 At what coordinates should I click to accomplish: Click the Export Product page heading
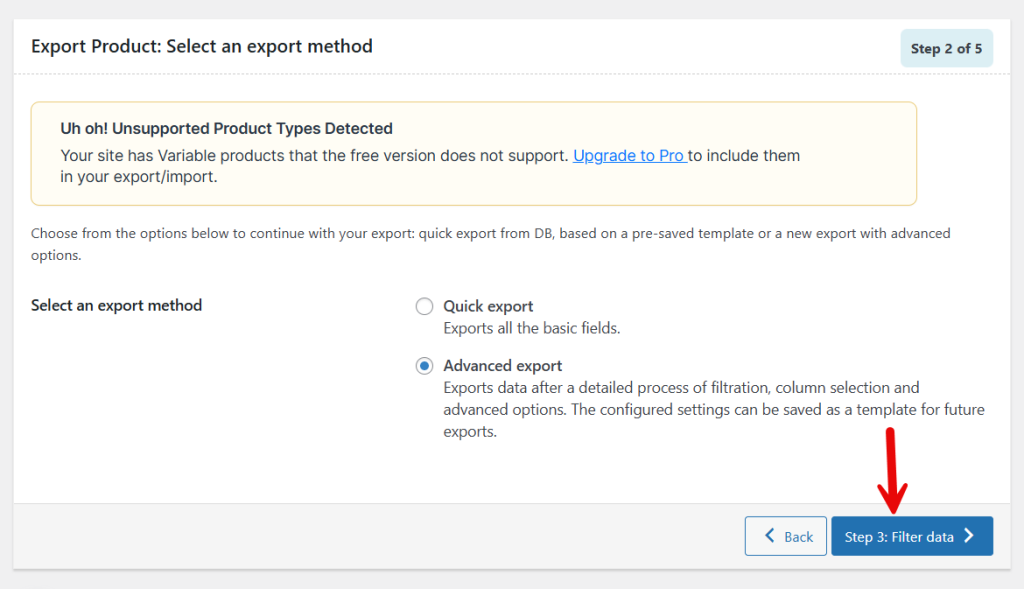tap(201, 46)
